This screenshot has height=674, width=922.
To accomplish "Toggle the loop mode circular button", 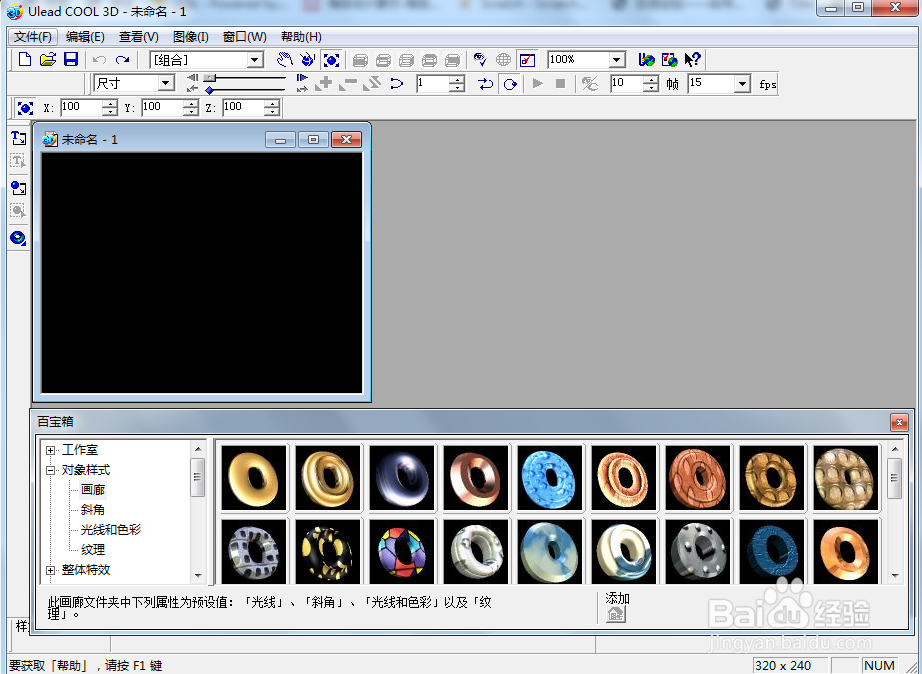I will [x=510, y=84].
